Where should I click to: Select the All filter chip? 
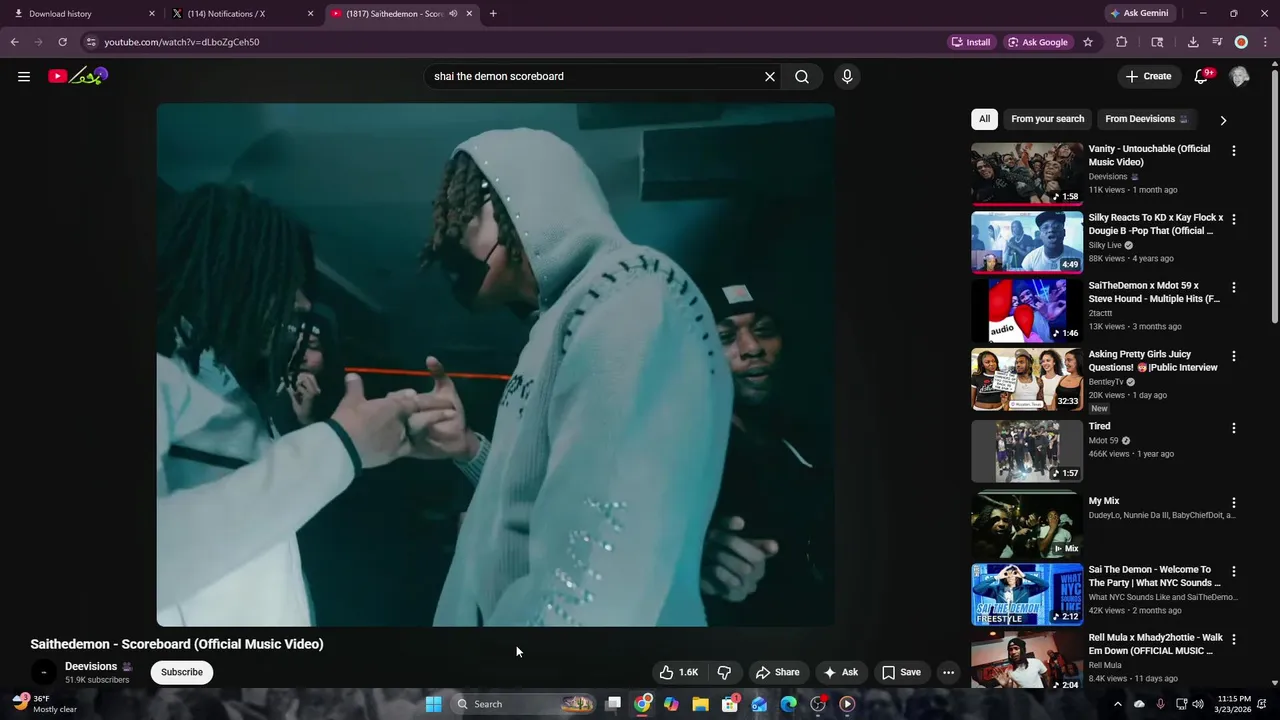coord(984,119)
